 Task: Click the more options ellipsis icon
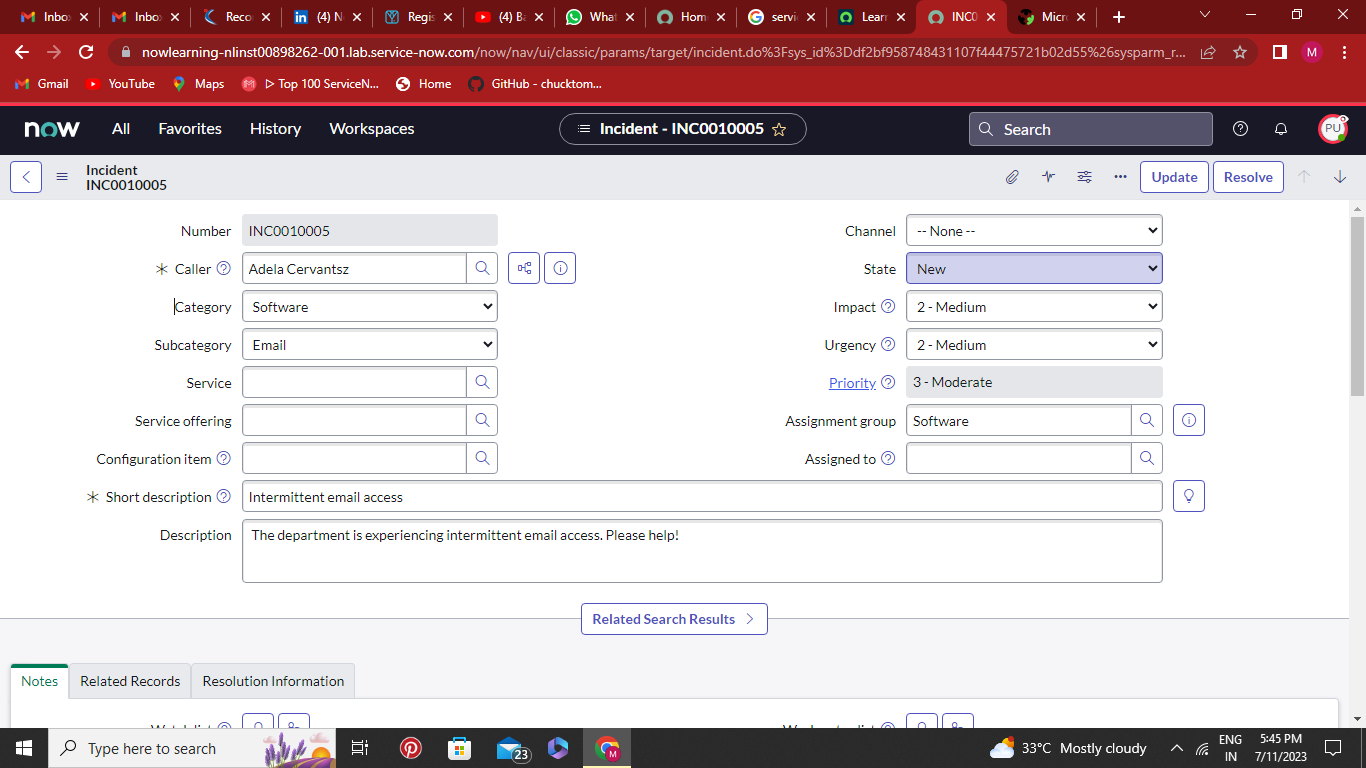1120,176
